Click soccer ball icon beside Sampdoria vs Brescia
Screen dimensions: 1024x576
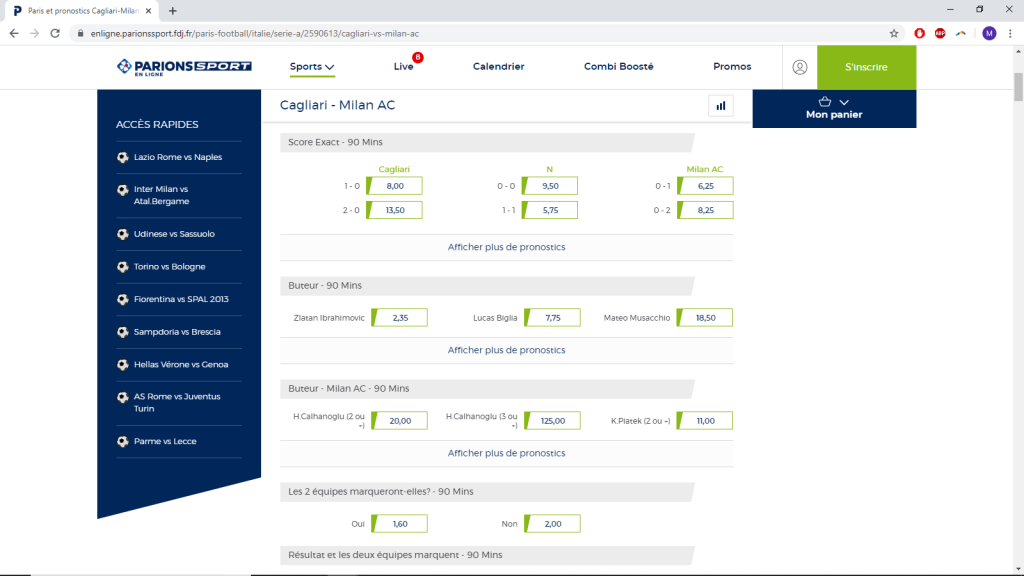click(123, 332)
